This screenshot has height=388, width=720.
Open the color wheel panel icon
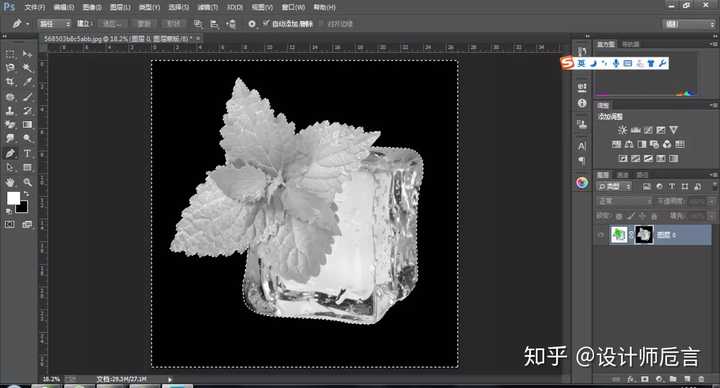click(x=582, y=182)
